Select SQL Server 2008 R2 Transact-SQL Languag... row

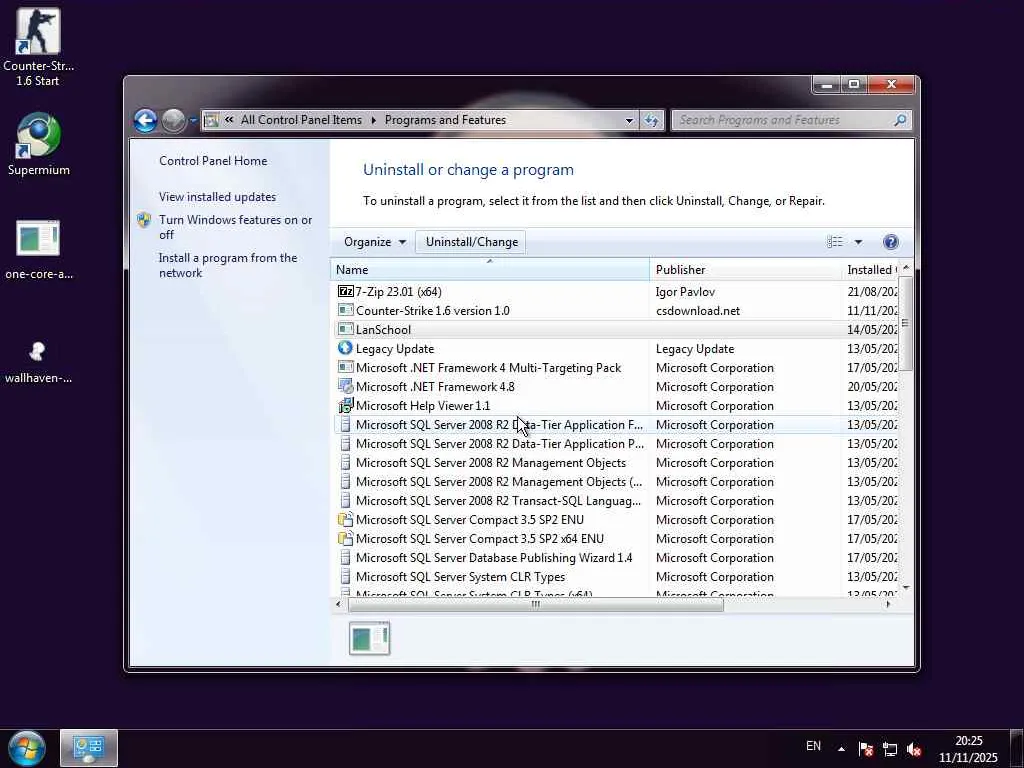616,501
